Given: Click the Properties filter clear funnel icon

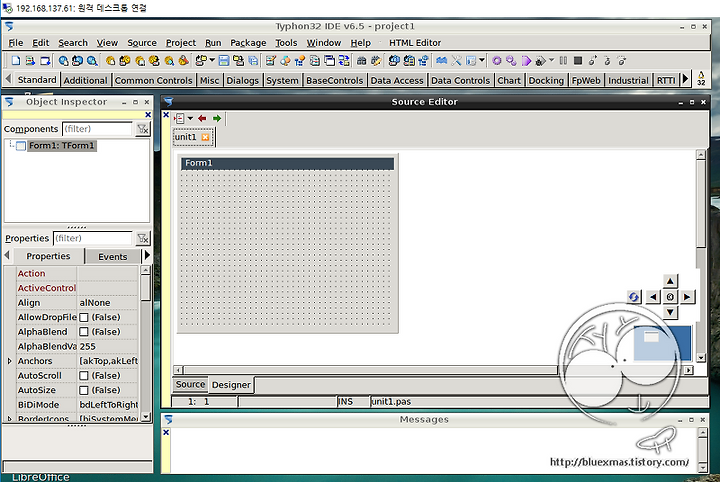Looking at the screenshot, I should coord(143,238).
